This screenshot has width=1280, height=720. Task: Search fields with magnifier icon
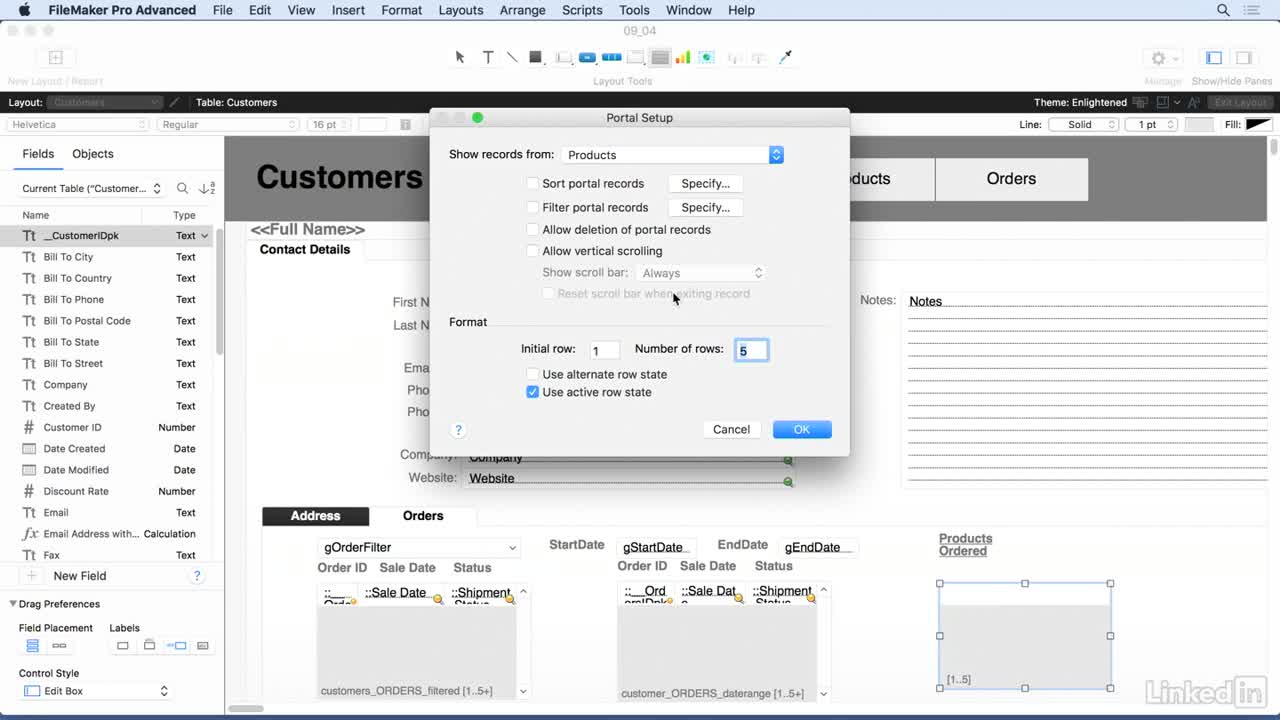pos(182,188)
